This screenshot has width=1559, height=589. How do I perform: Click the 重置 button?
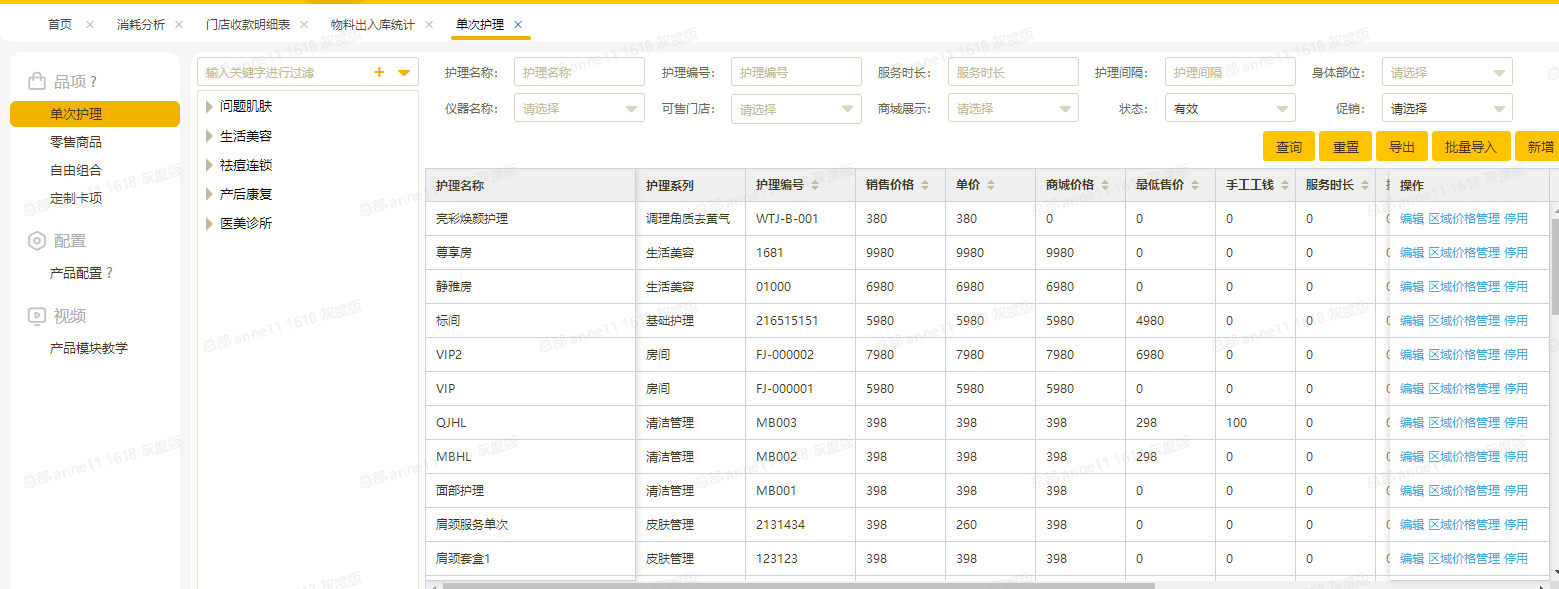[1346, 146]
